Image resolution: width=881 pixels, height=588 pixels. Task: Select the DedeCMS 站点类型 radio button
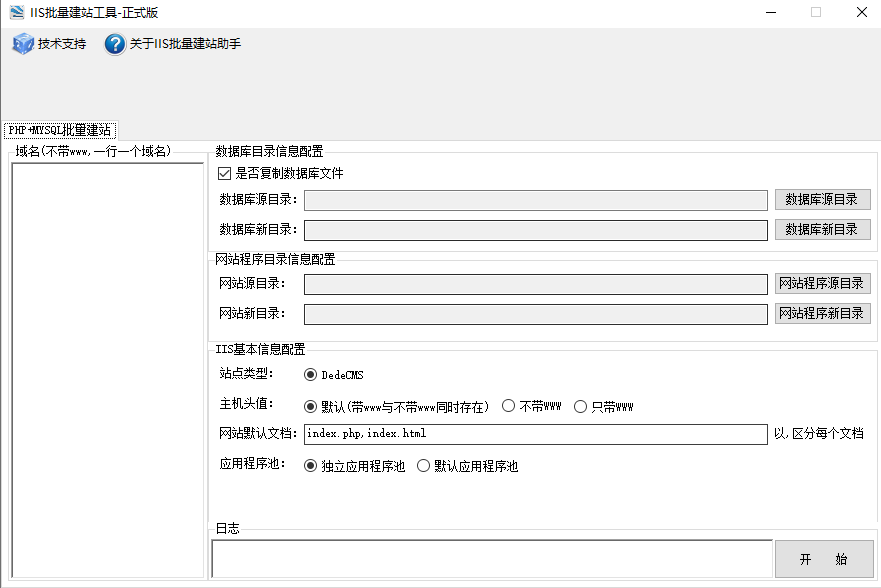pos(311,376)
